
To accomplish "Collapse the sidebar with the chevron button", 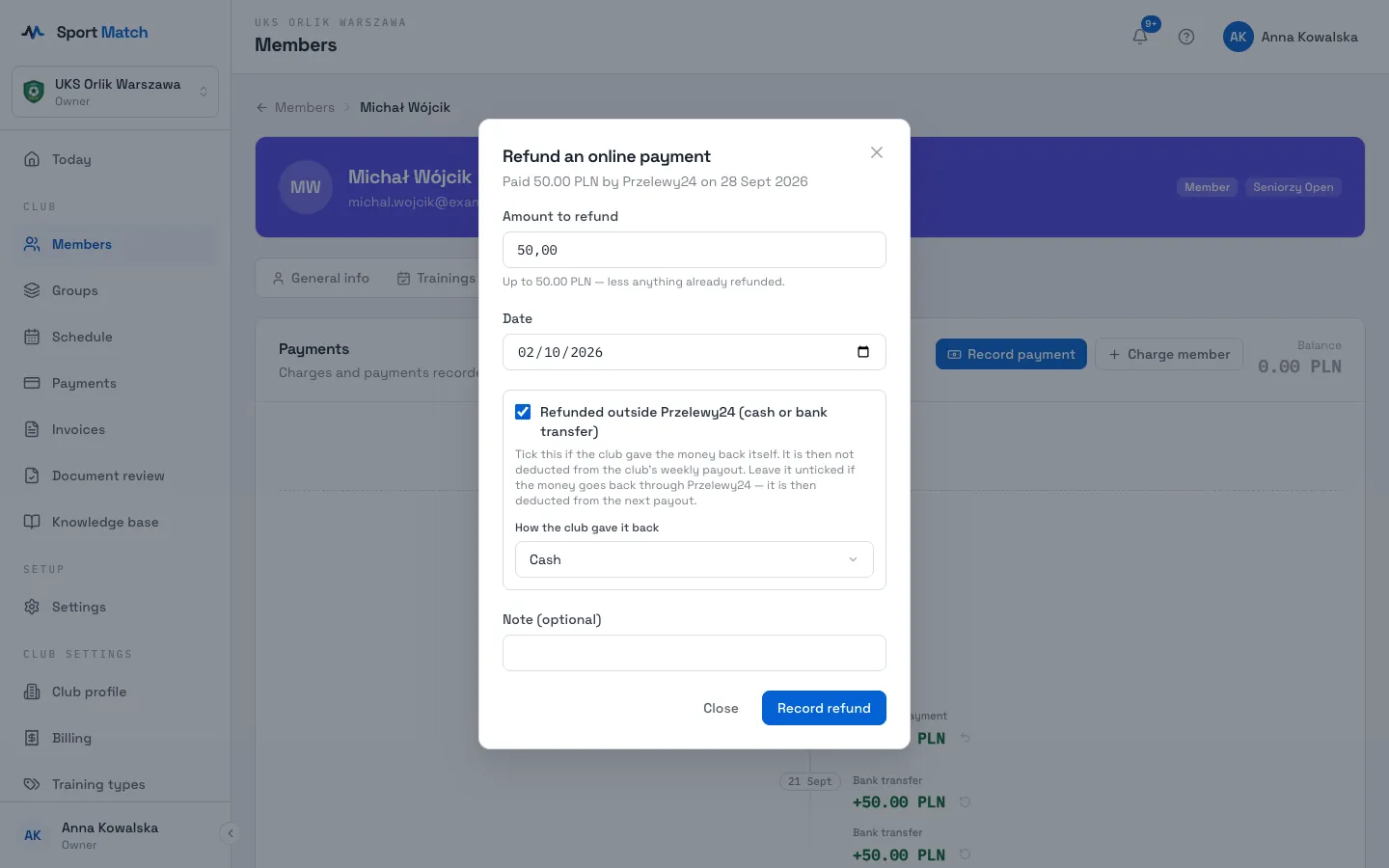I will (x=230, y=833).
